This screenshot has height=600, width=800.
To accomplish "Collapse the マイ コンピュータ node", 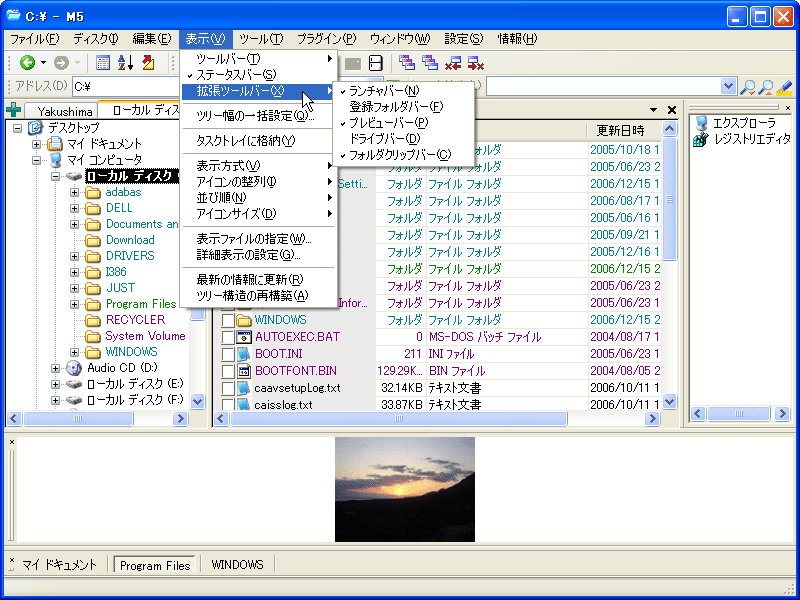I will tap(36, 160).
